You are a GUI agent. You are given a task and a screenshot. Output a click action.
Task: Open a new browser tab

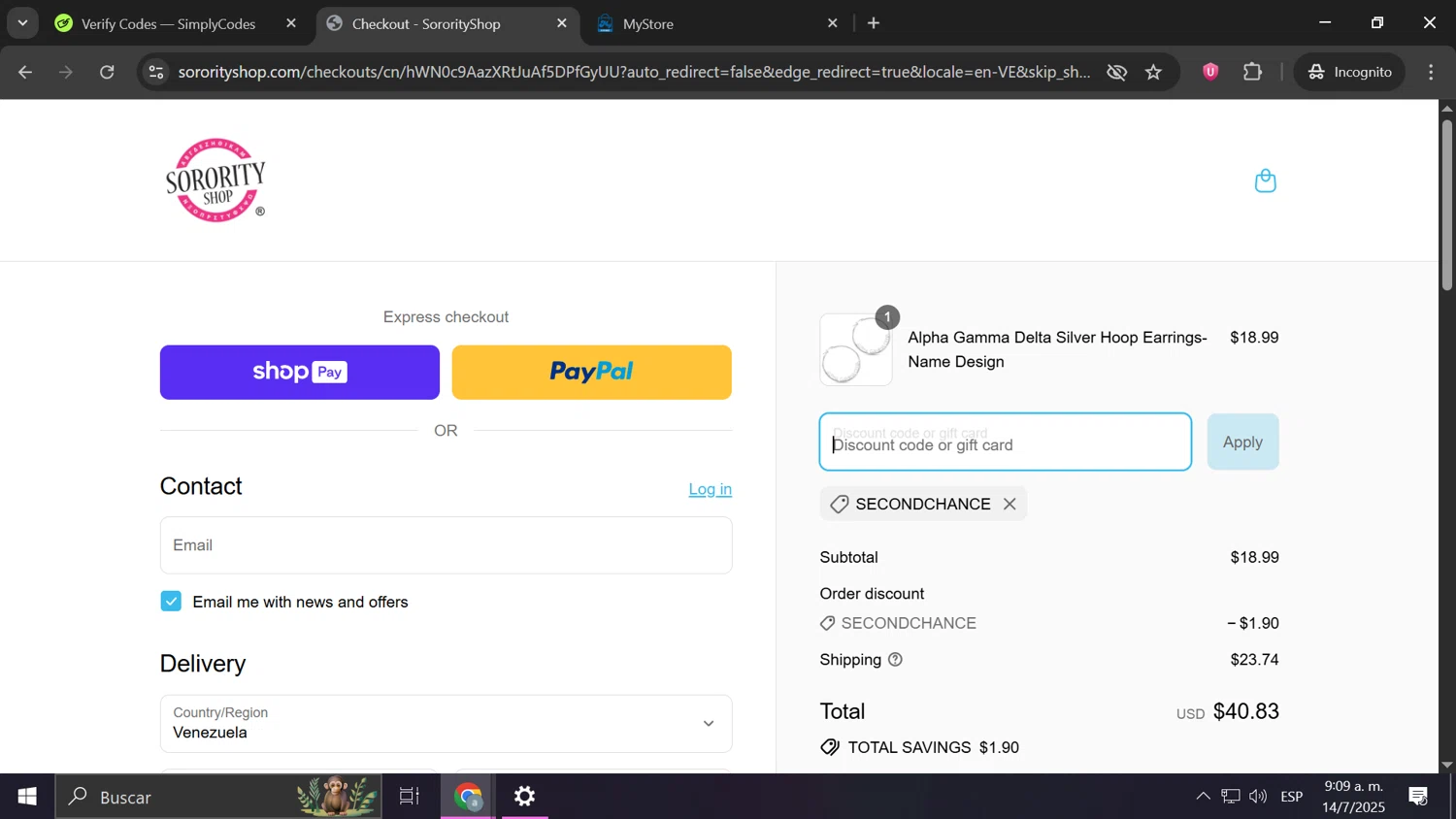874,23
